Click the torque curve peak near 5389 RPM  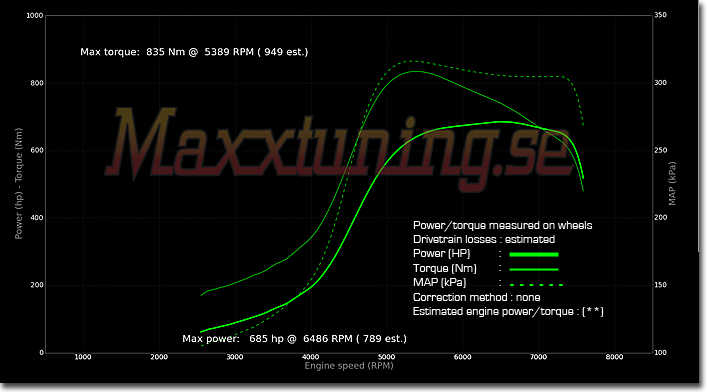coord(415,71)
